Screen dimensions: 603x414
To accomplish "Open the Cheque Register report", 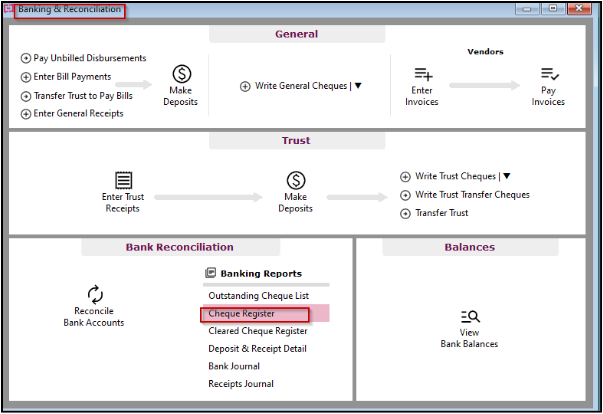I will pos(242,314).
